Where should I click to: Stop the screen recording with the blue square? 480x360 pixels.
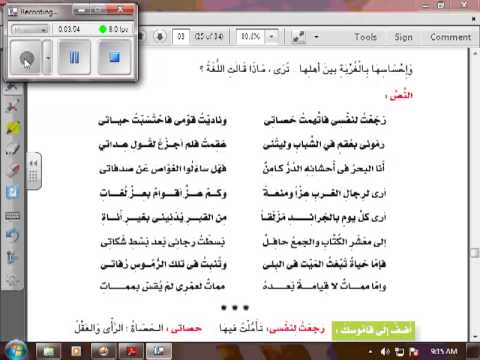[x=114, y=57]
